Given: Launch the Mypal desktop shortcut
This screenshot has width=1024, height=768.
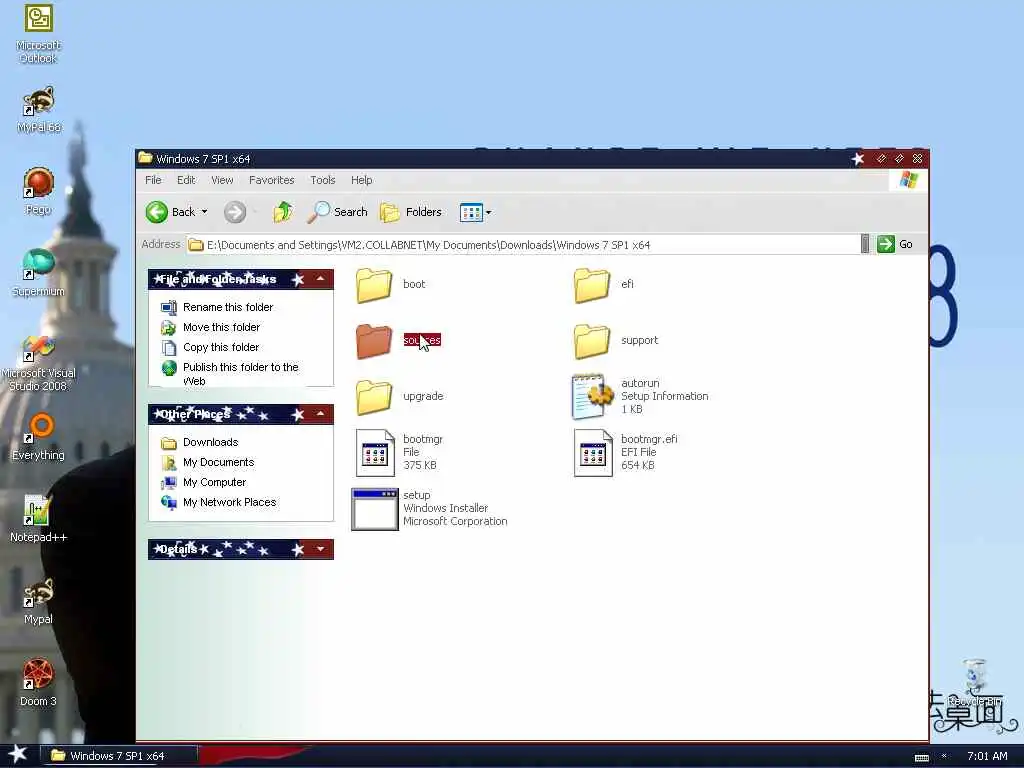Looking at the screenshot, I should (38, 601).
